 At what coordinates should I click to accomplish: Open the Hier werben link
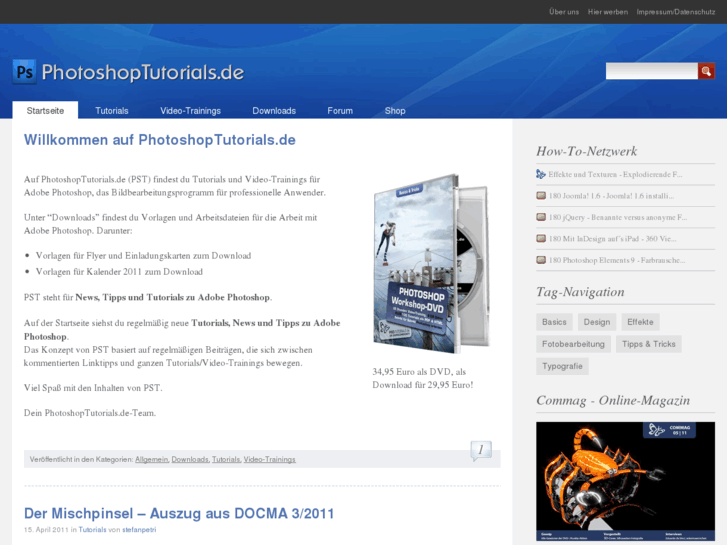click(608, 12)
